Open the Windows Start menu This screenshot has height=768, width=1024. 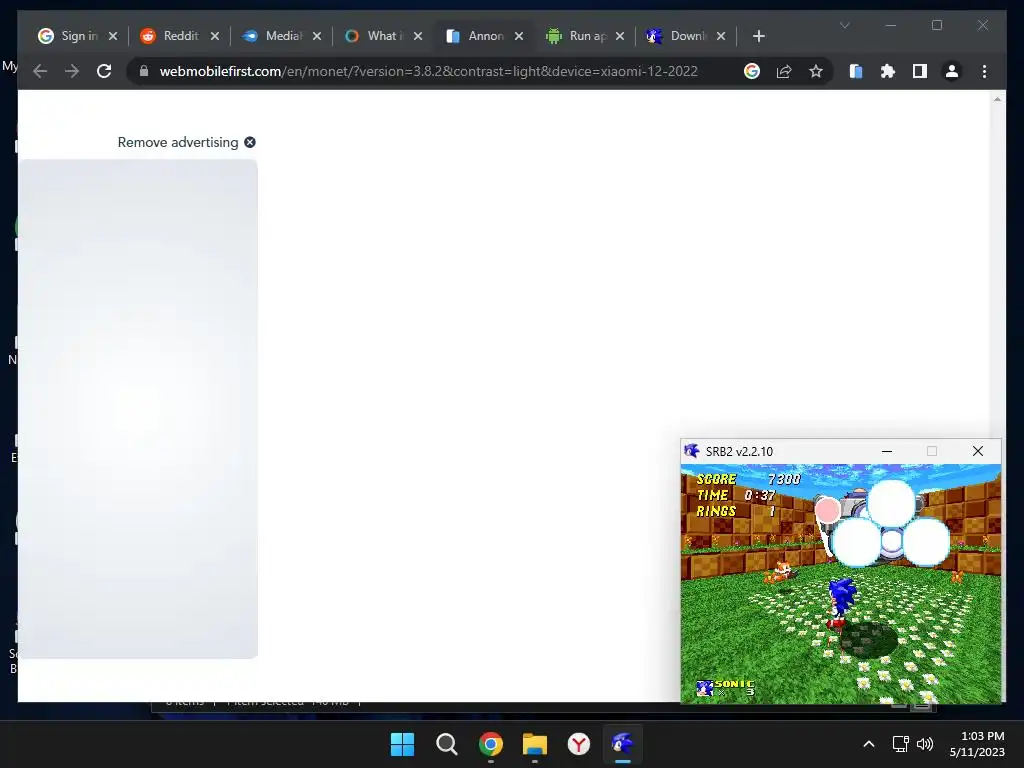[402, 744]
